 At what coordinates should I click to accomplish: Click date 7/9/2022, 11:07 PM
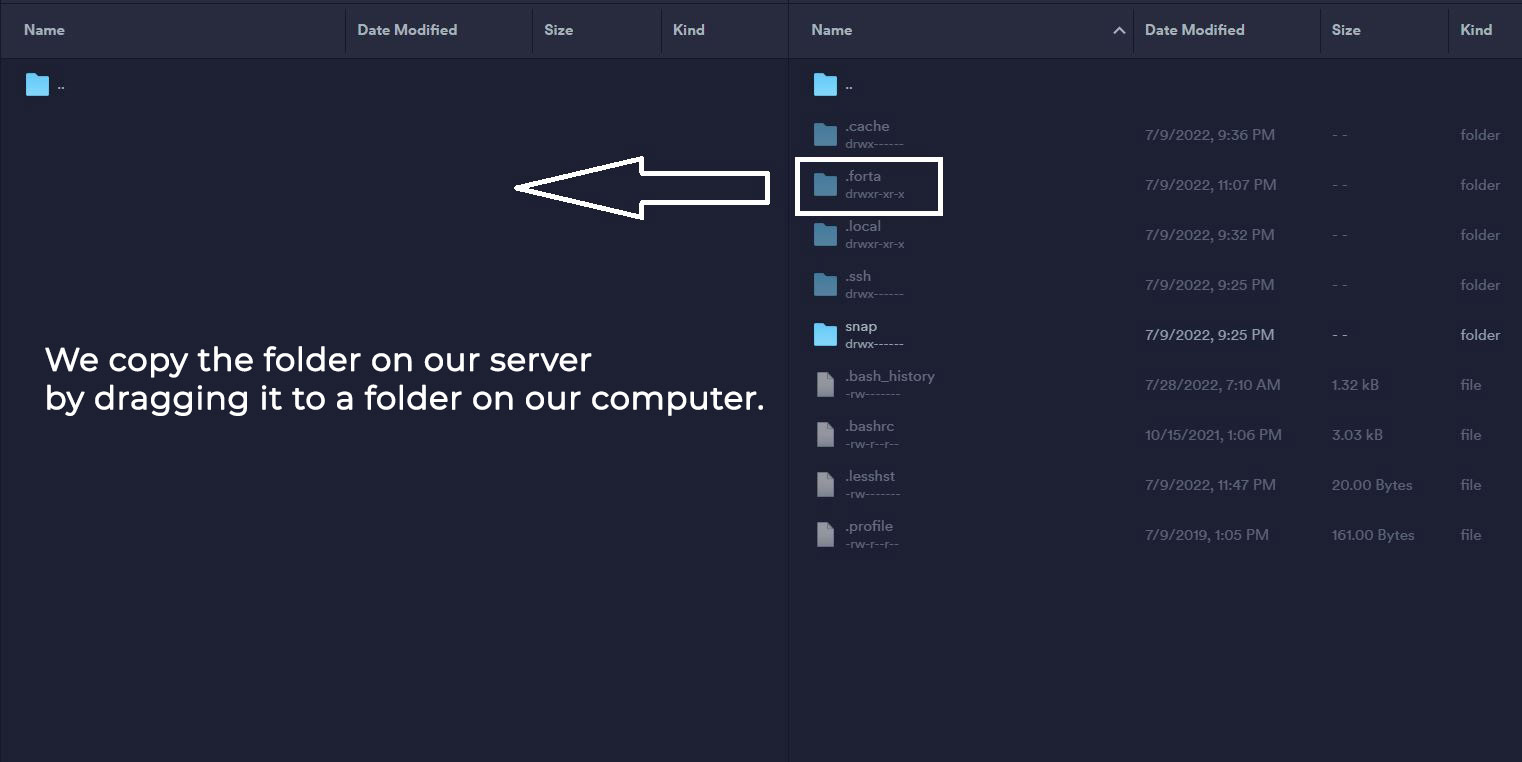(1211, 185)
